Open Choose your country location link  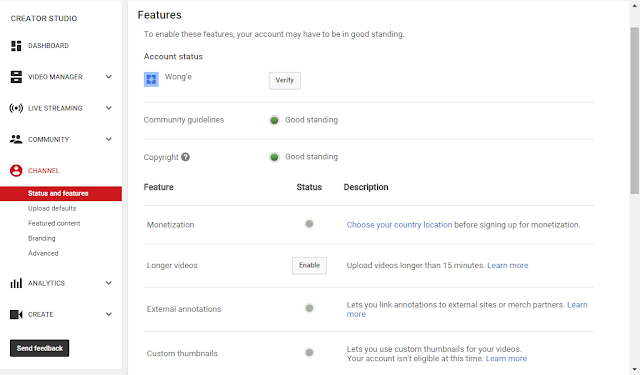point(399,225)
